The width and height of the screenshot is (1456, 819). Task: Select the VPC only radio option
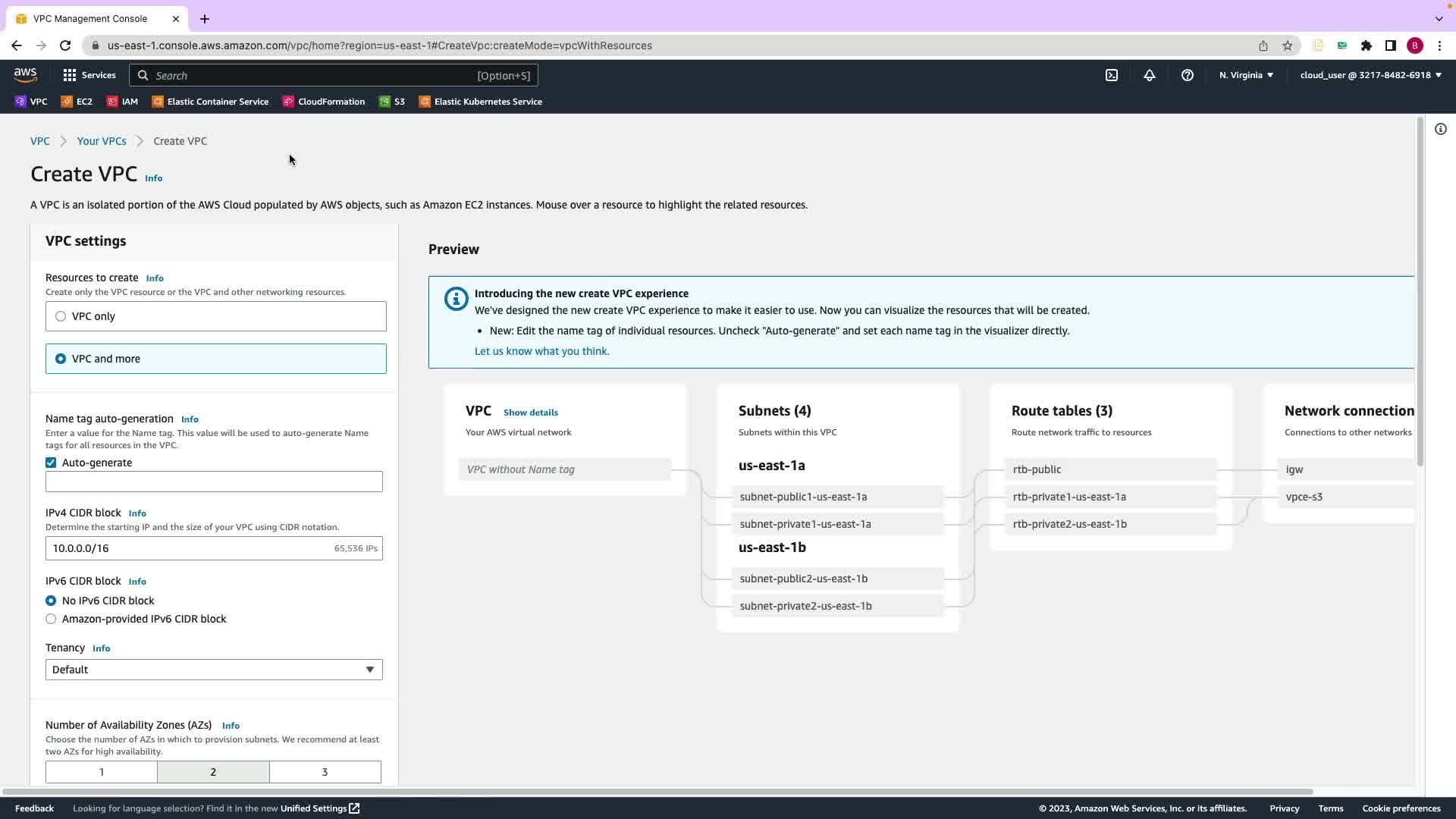[x=61, y=316]
